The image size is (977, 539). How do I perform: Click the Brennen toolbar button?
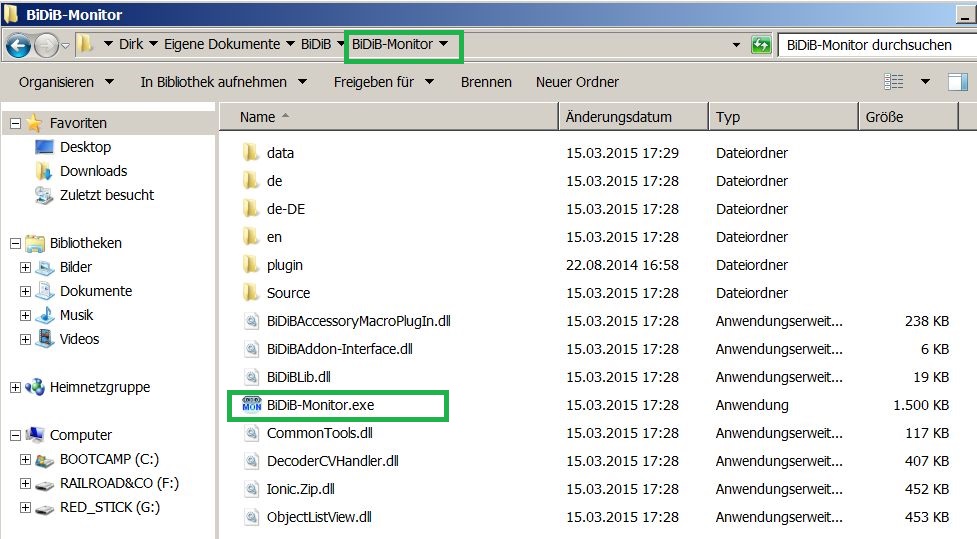pos(486,82)
